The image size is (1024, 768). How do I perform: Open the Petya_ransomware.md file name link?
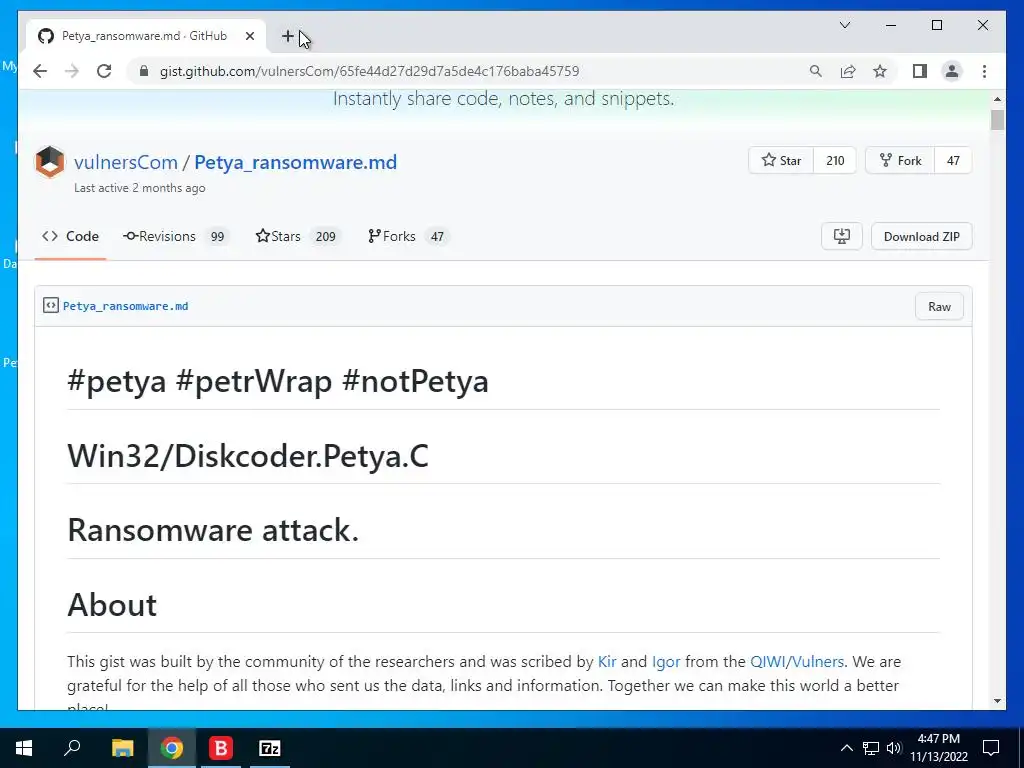125,306
